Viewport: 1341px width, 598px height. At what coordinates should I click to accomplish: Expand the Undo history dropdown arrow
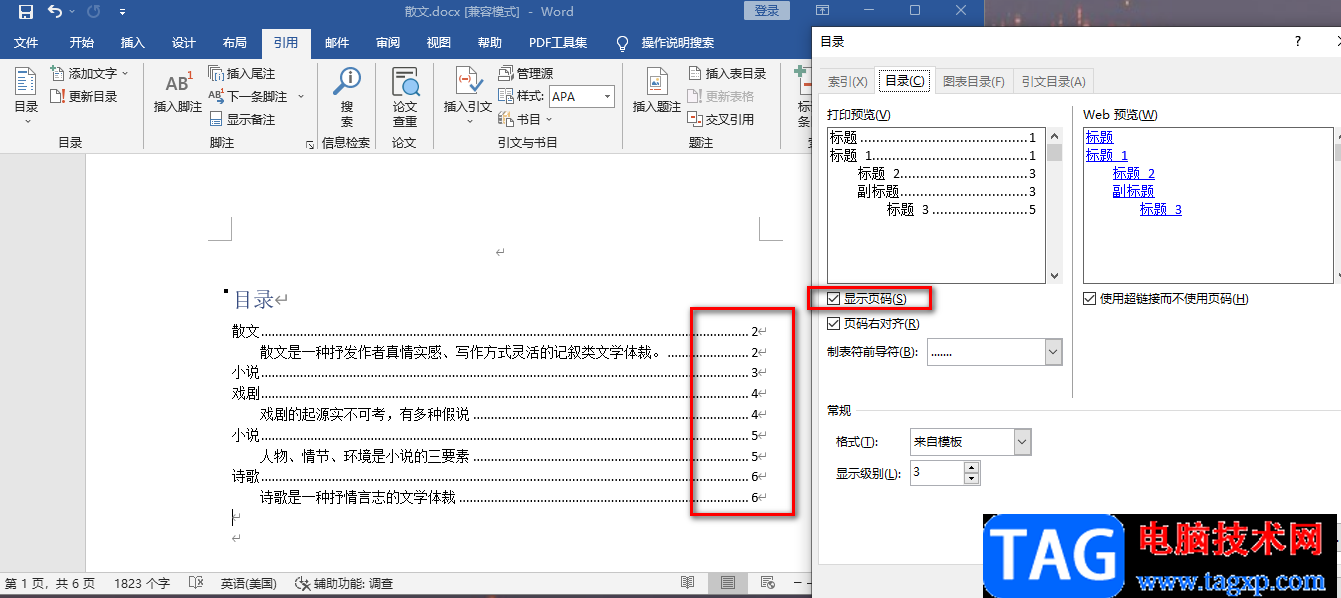point(72,12)
